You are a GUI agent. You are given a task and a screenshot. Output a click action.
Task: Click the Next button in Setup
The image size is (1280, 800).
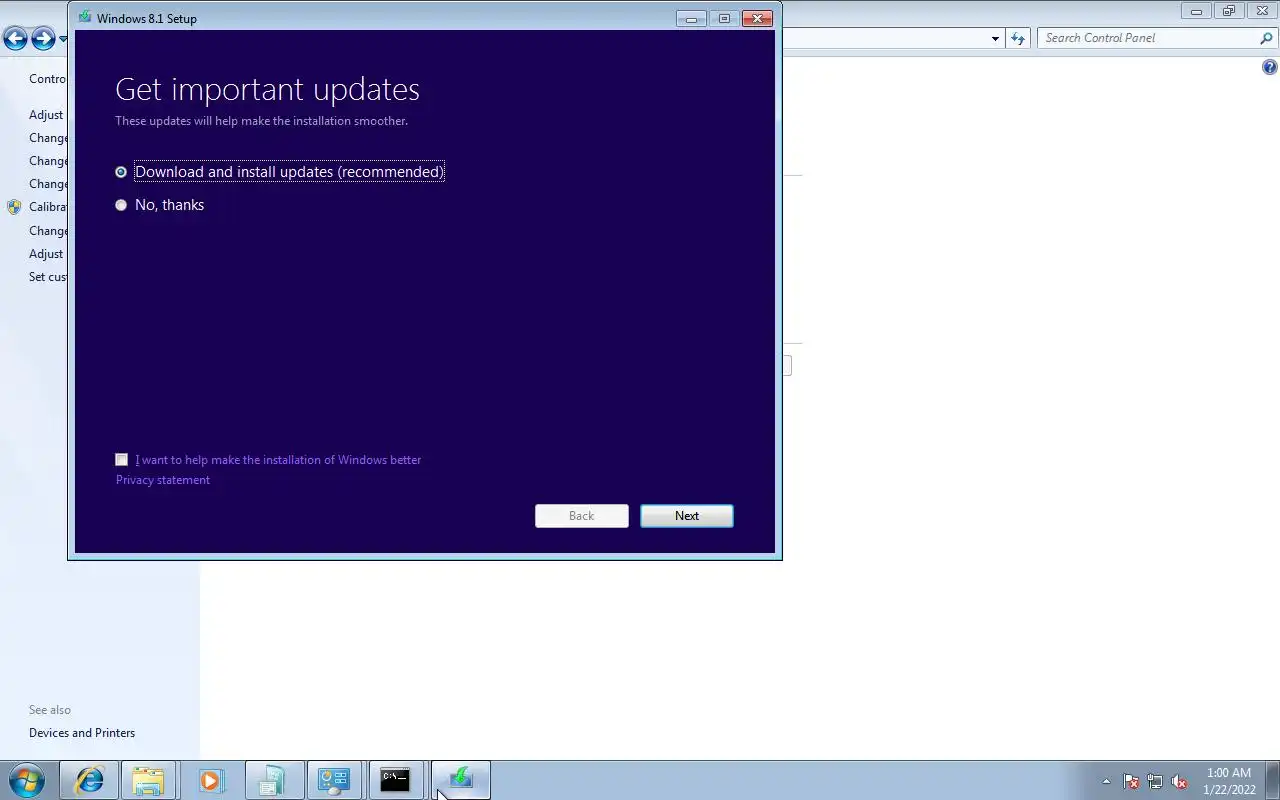pyautogui.click(x=687, y=516)
